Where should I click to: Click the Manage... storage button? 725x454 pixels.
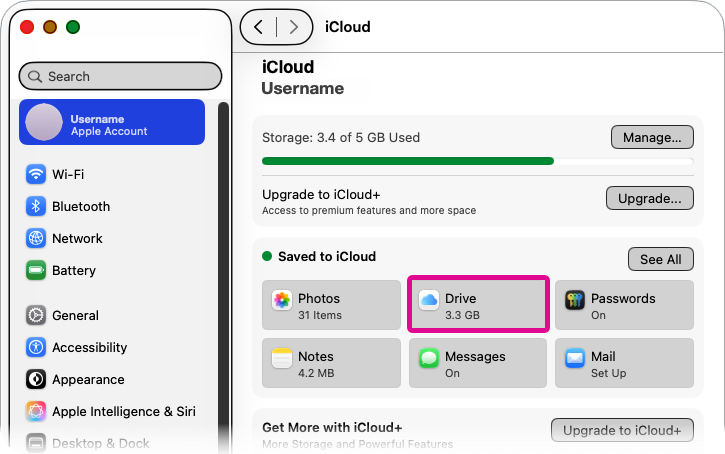(x=652, y=137)
